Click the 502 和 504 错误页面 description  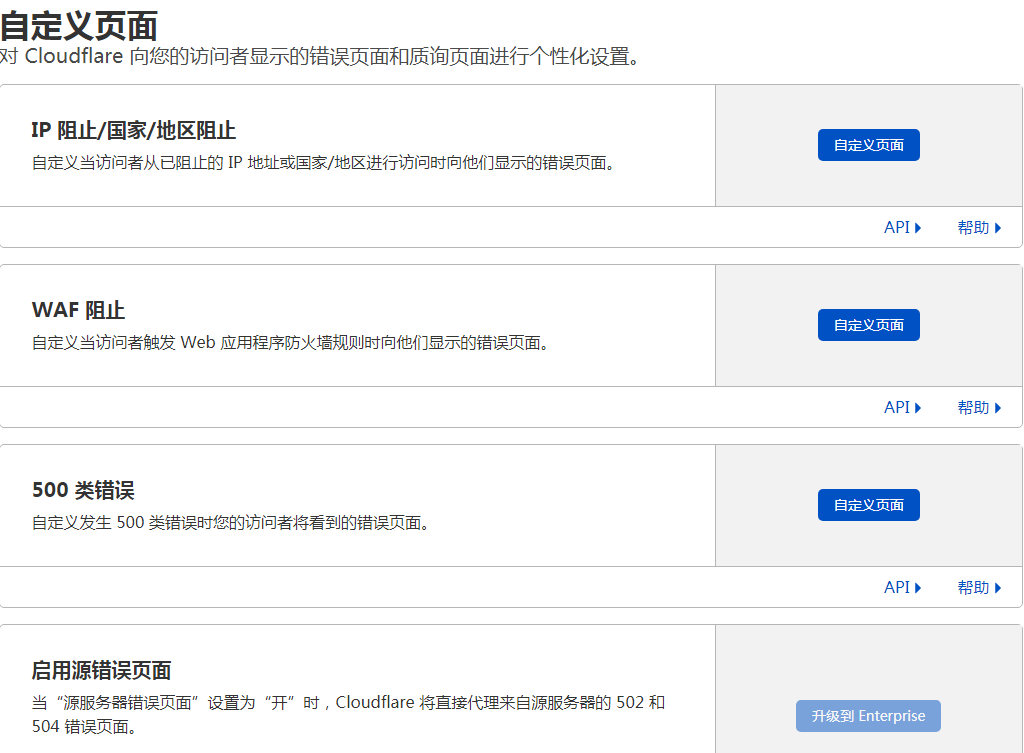(348, 714)
